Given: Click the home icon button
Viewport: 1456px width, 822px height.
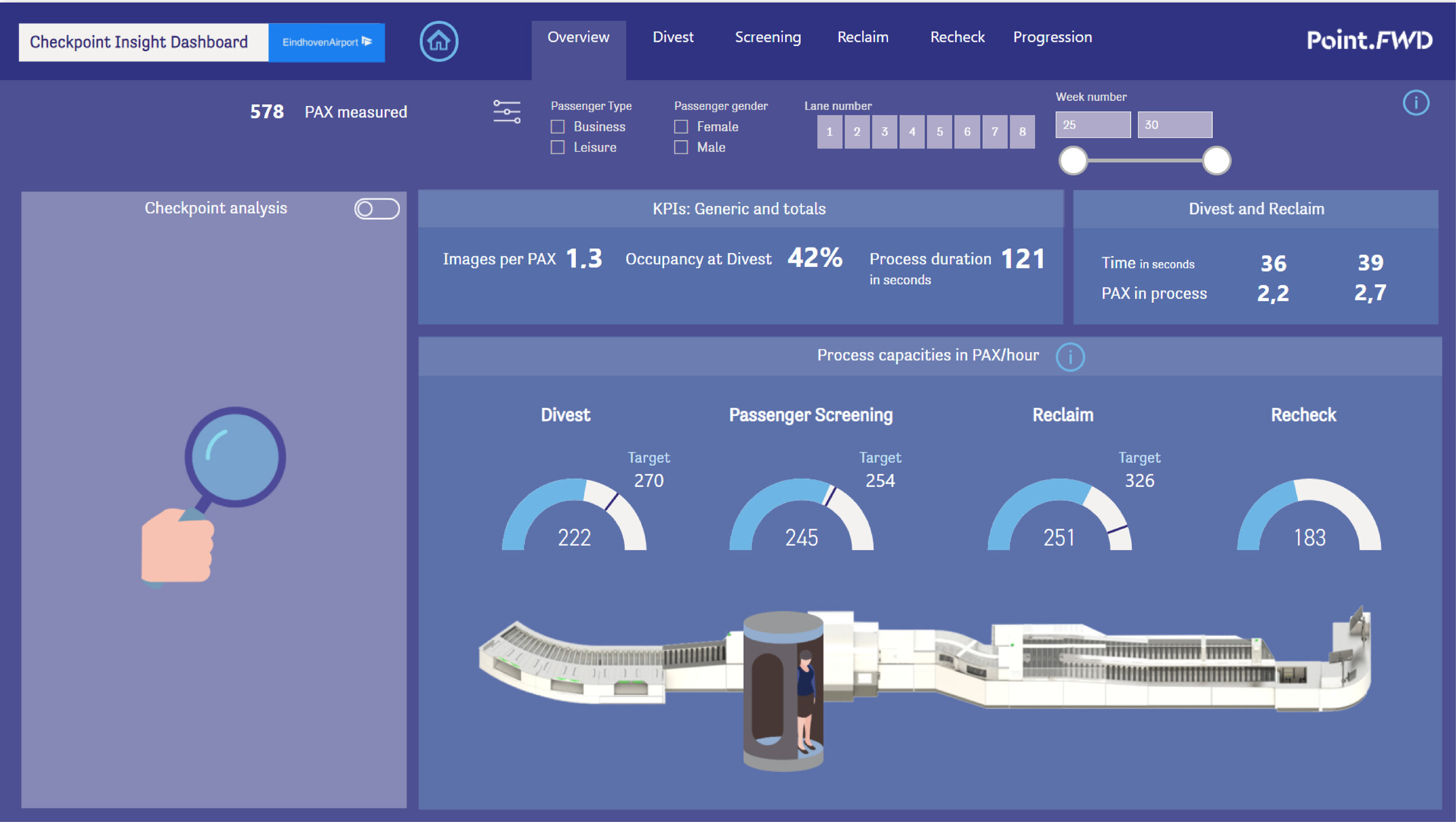Looking at the screenshot, I should pyautogui.click(x=439, y=41).
